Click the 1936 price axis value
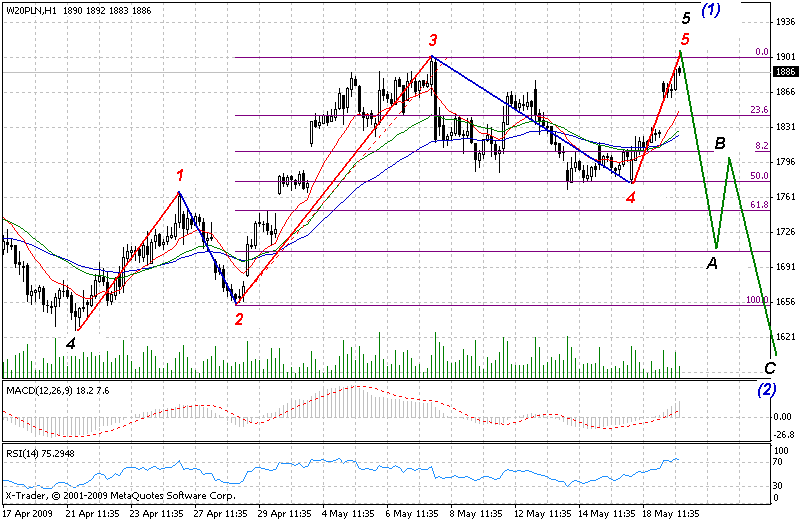This screenshot has width=808, height=521. coord(785,22)
